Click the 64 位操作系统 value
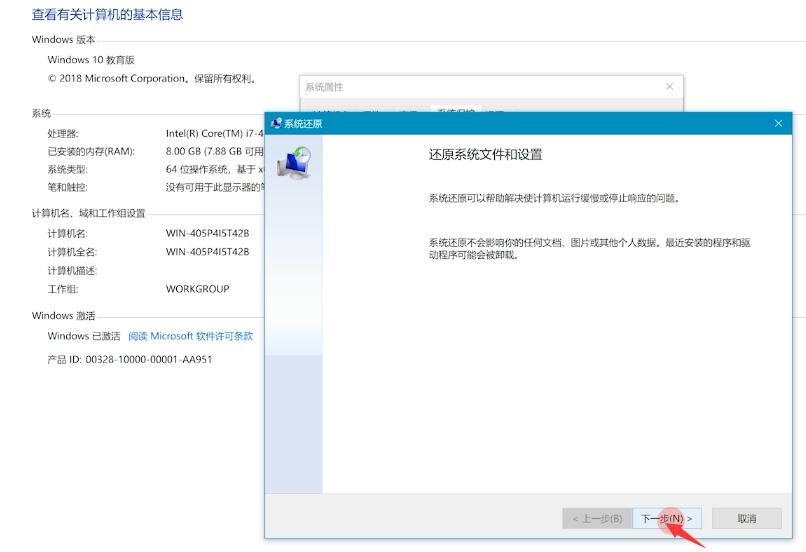 [x=214, y=169]
